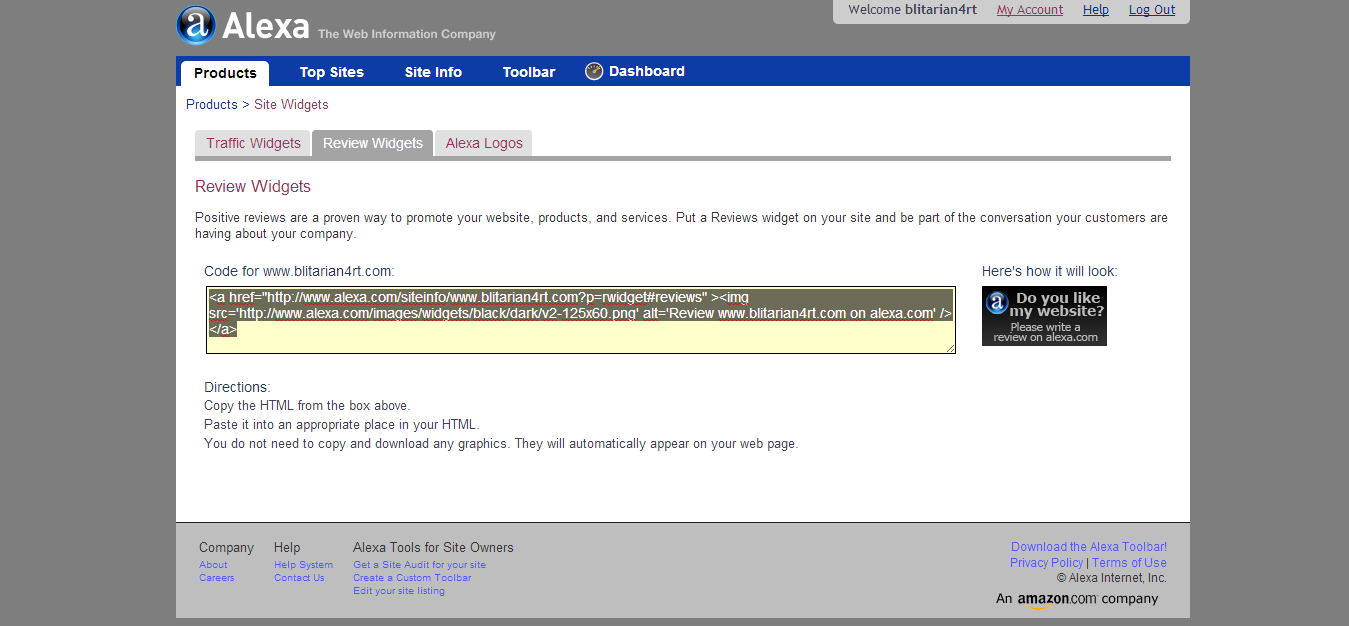This screenshot has height=626, width=1349.
Task: Click the Help link in header
Action: (1096, 10)
